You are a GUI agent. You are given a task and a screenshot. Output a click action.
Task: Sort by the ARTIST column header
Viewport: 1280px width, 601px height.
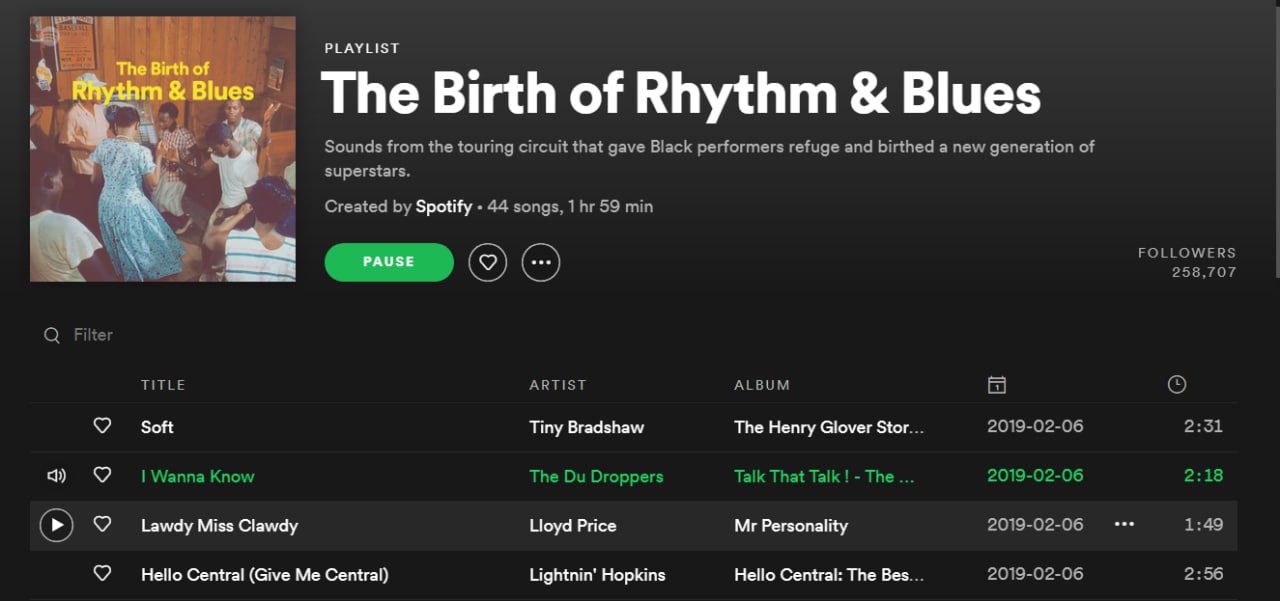coord(558,385)
